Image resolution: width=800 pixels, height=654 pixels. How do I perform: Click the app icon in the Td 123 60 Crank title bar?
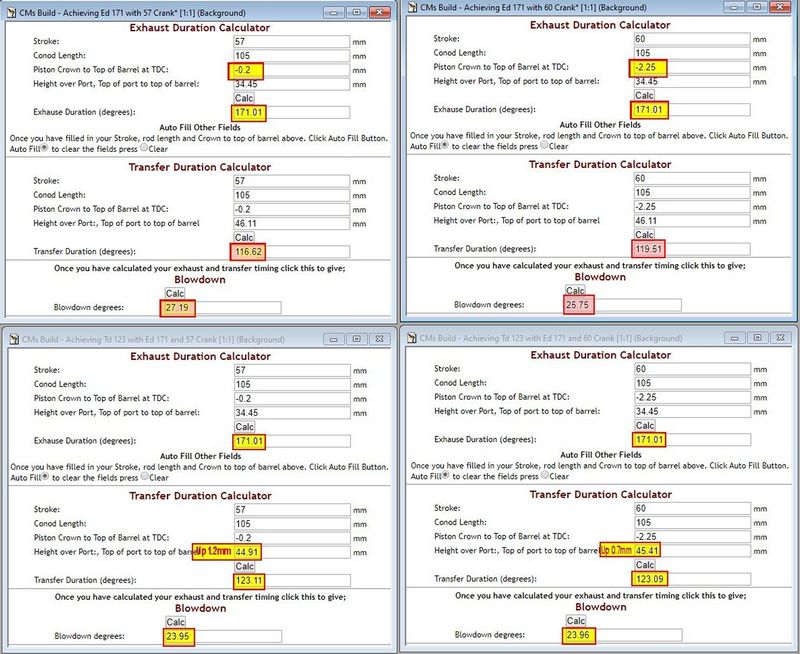coord(412,338)
